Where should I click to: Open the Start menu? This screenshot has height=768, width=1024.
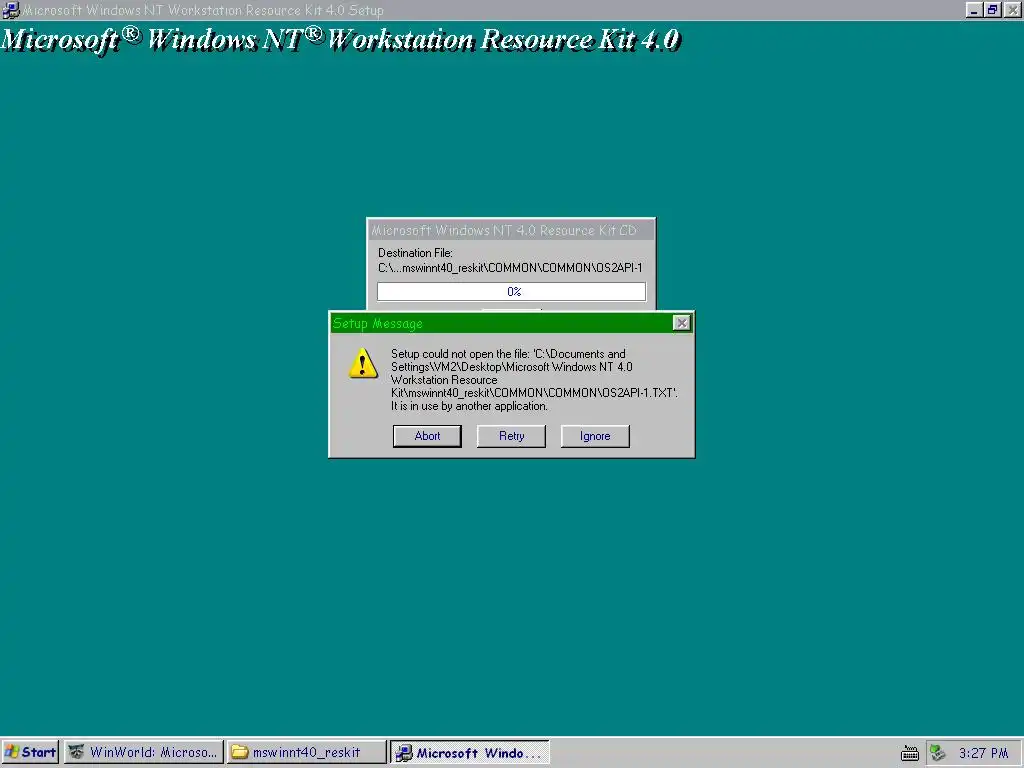coord(30,752)
